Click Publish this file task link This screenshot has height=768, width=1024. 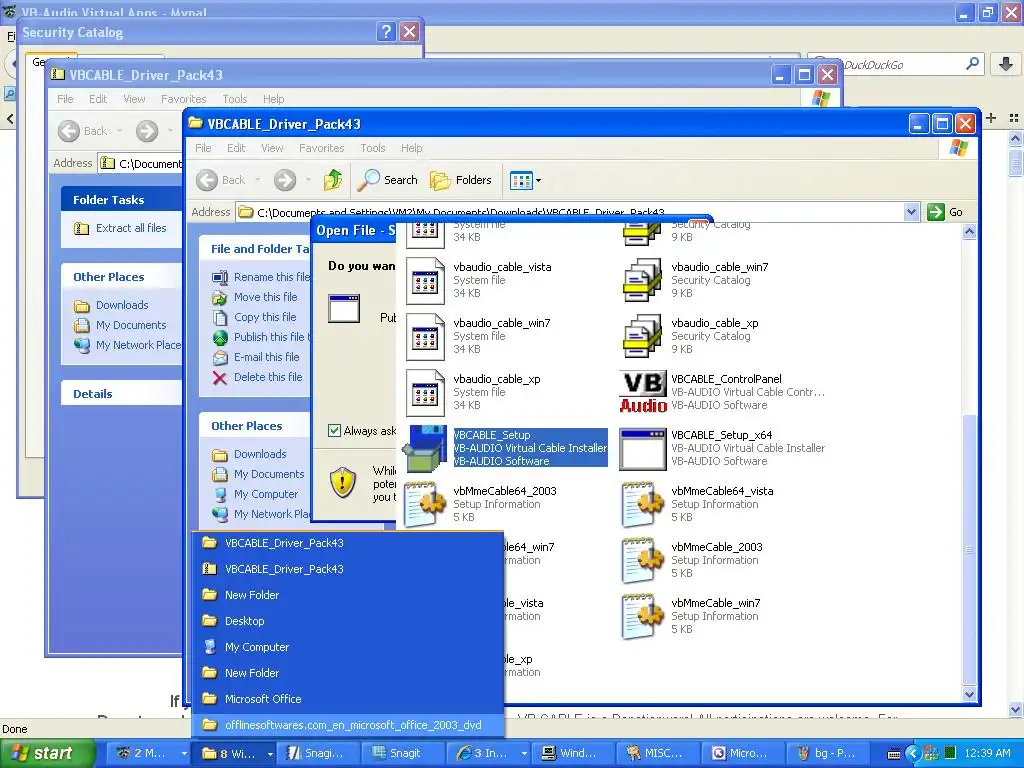271,337
